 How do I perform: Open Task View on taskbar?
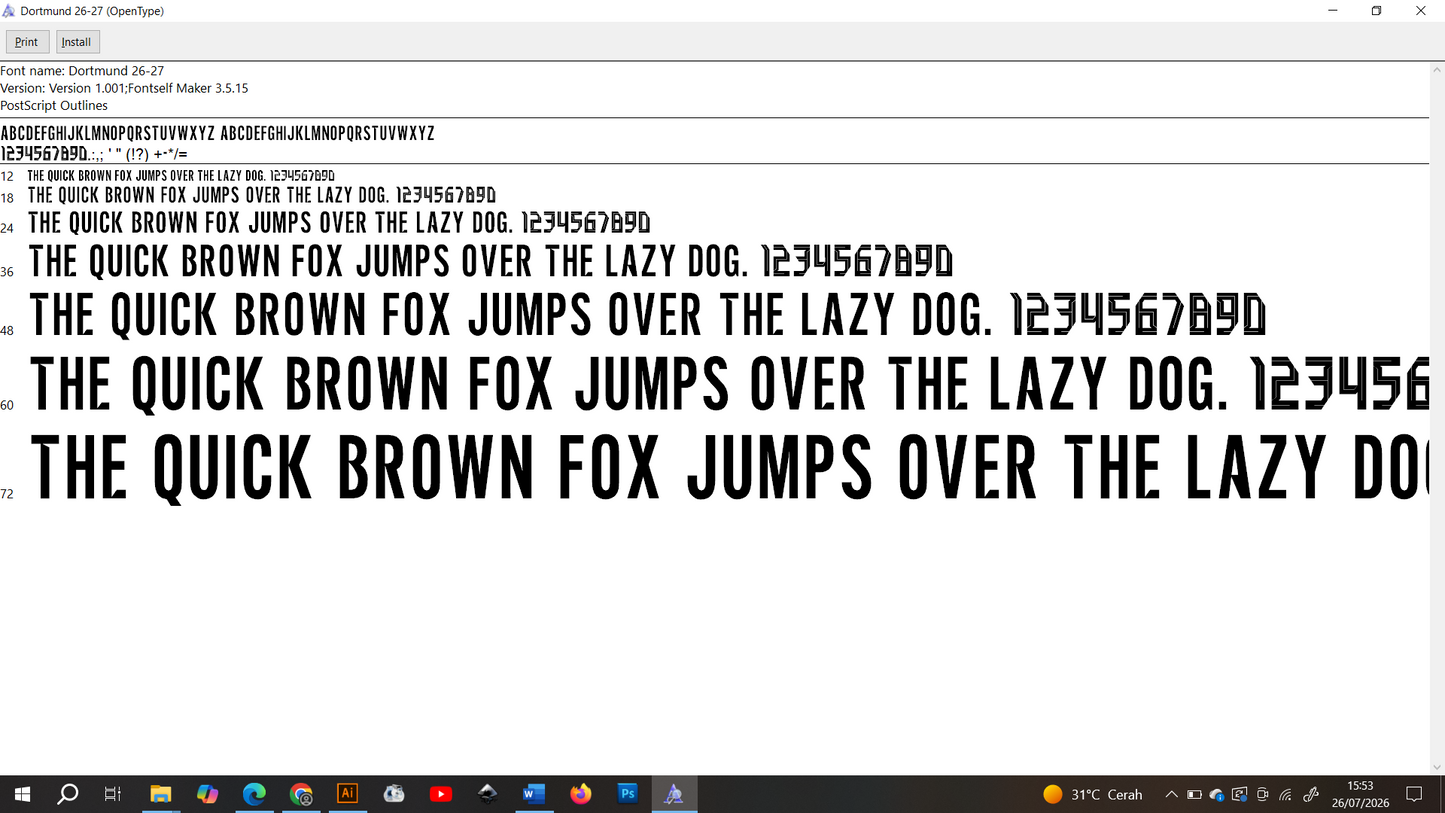113,794
